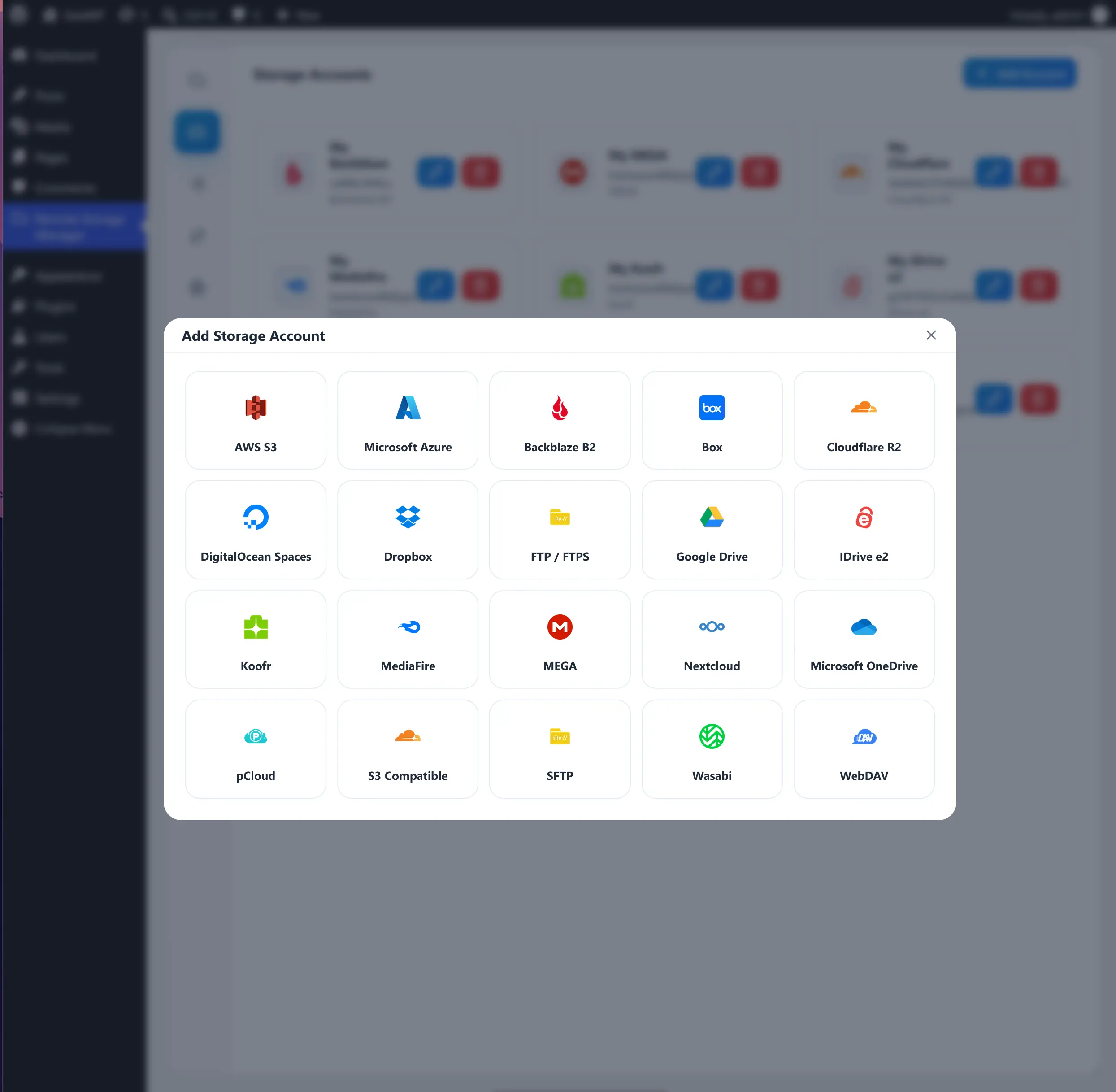The image size is (1116, 1092).
Task: Pick Microsoft OneDrive
Action: coord(864,640)
